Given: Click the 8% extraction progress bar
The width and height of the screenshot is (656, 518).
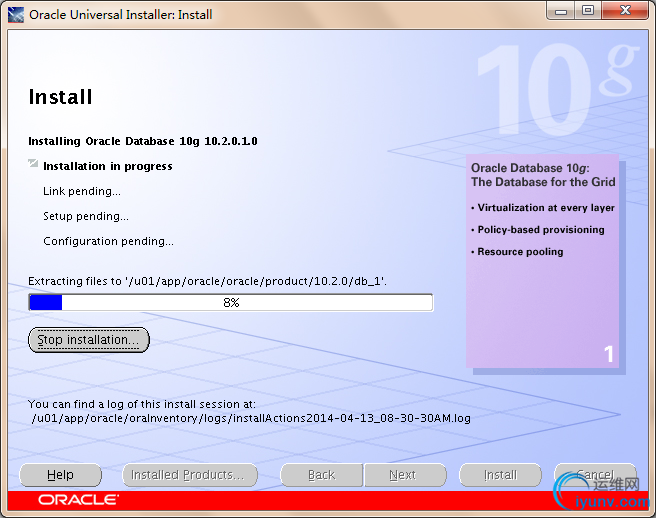Looking at the screenshot, I should tap(231, 303).
